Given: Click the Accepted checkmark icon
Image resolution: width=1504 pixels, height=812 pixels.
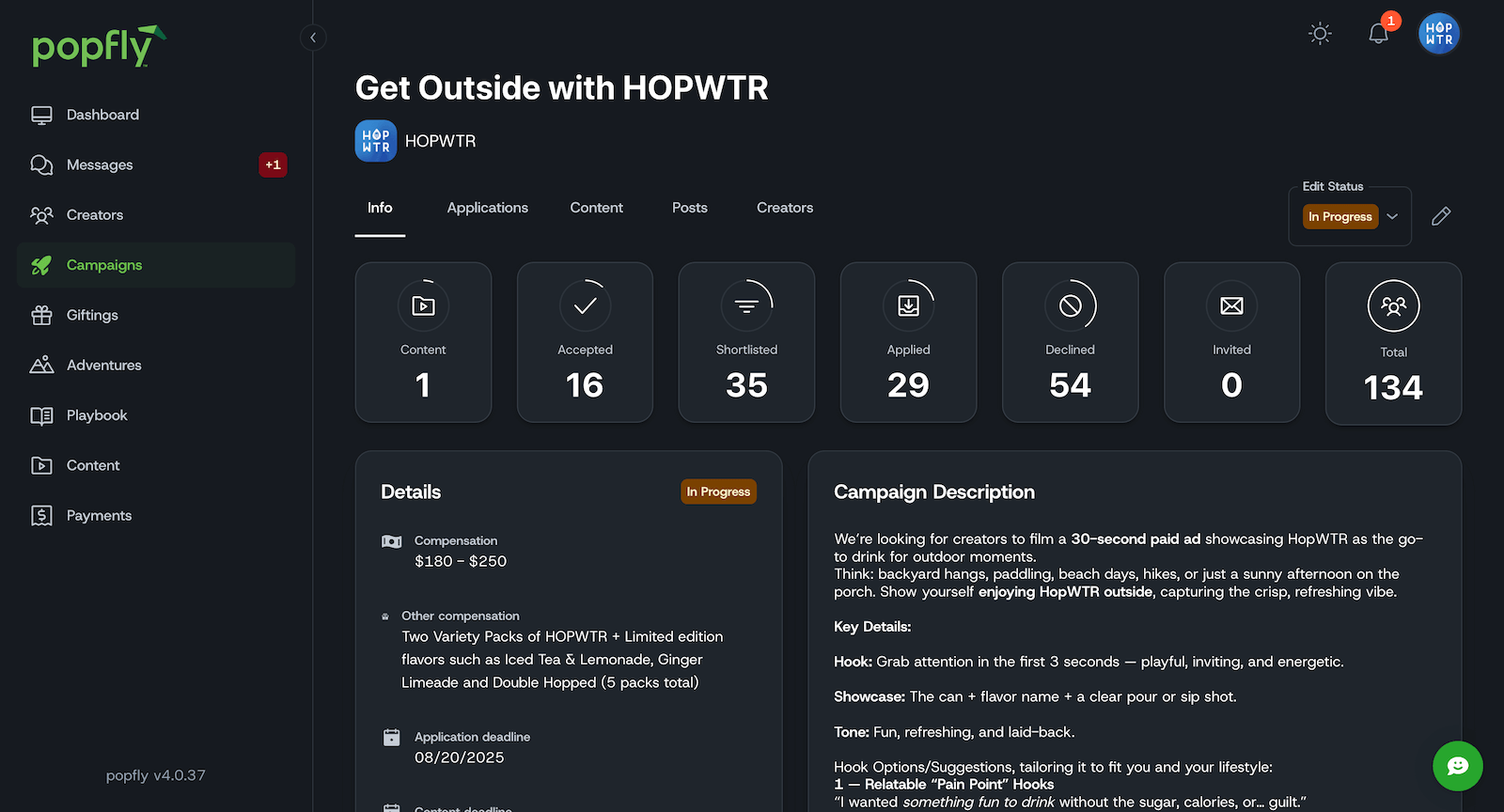Looking at the screenshot, I should click(585, 305).
